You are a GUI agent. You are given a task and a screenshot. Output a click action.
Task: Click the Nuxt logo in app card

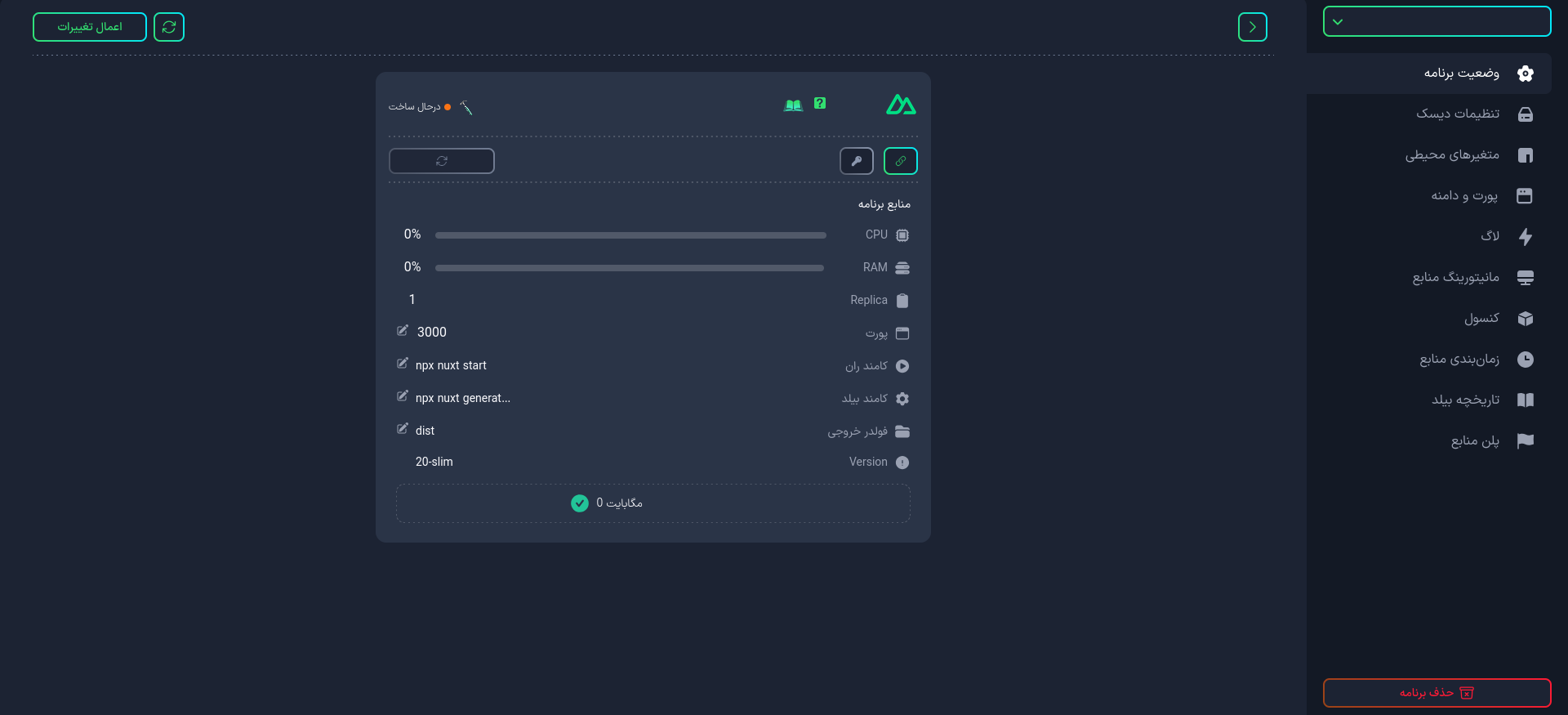point(901,105)
